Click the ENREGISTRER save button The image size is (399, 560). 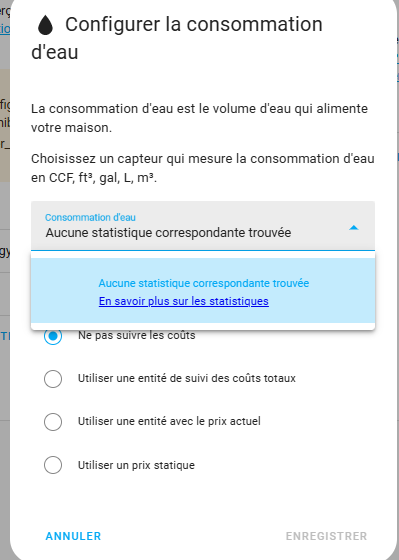326,536
